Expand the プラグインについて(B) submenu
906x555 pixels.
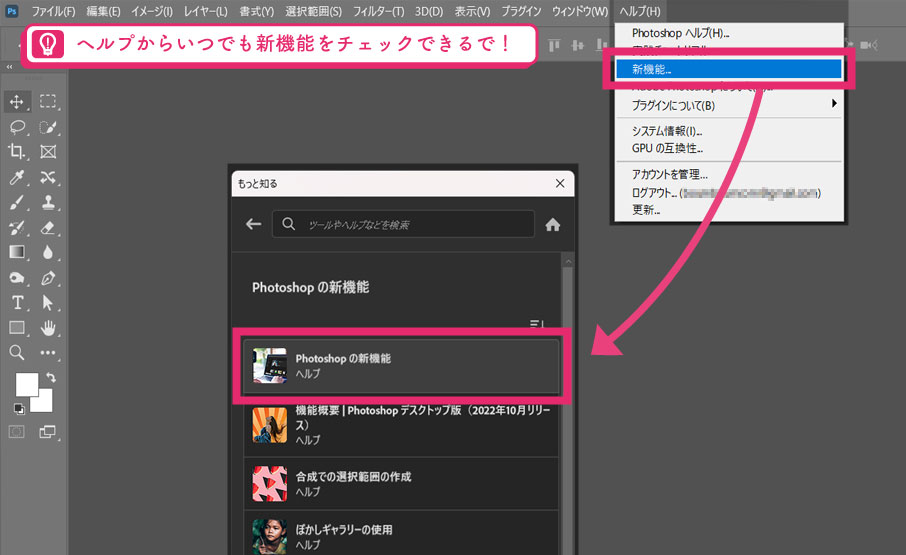(729, 105)
